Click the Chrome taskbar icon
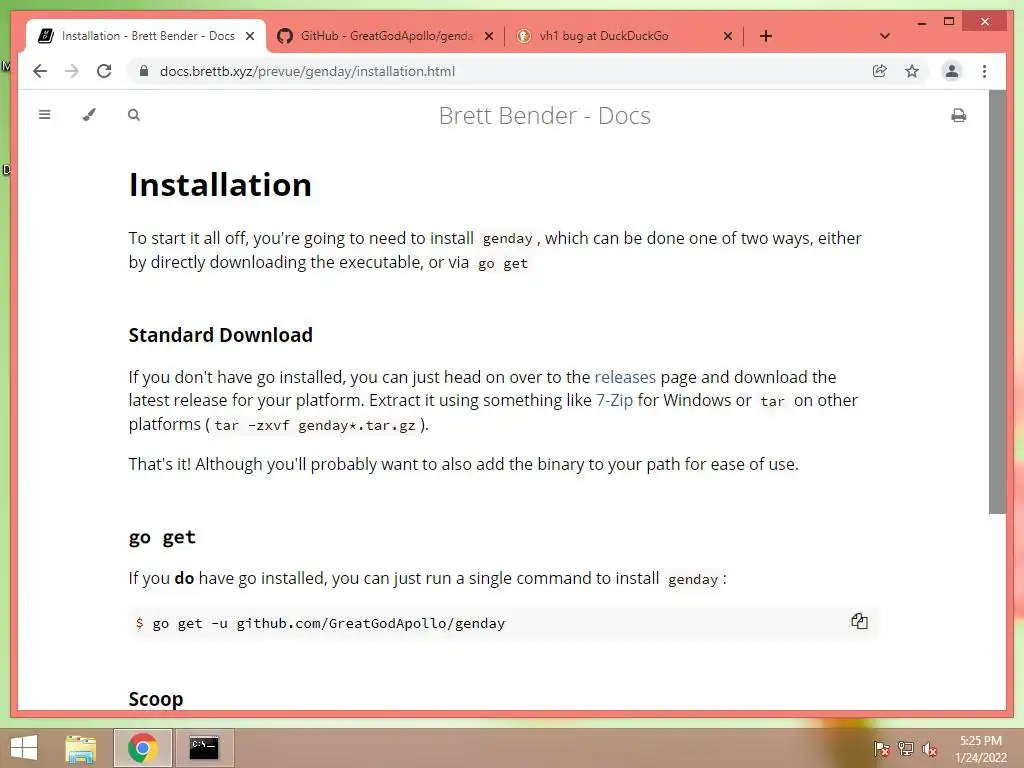 (x=142, y=748)
